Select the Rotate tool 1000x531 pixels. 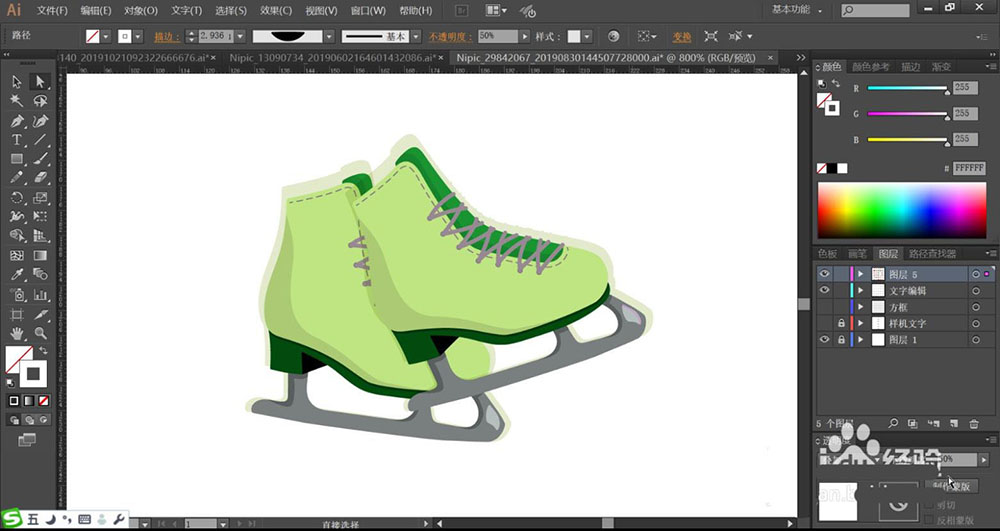17,197
